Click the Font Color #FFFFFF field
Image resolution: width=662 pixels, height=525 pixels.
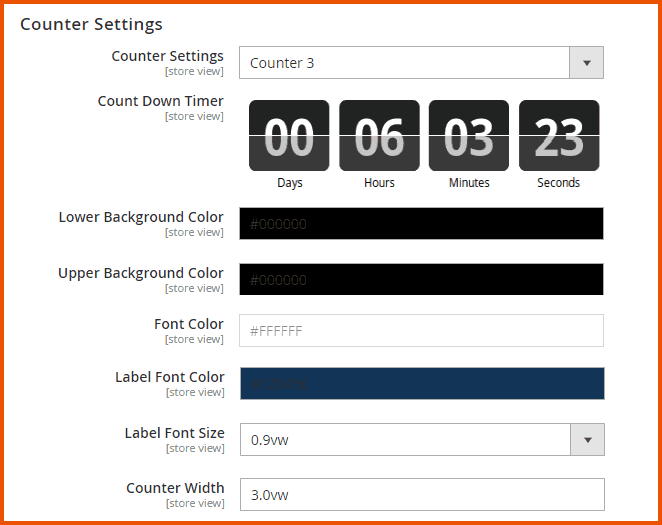point(421,331)
